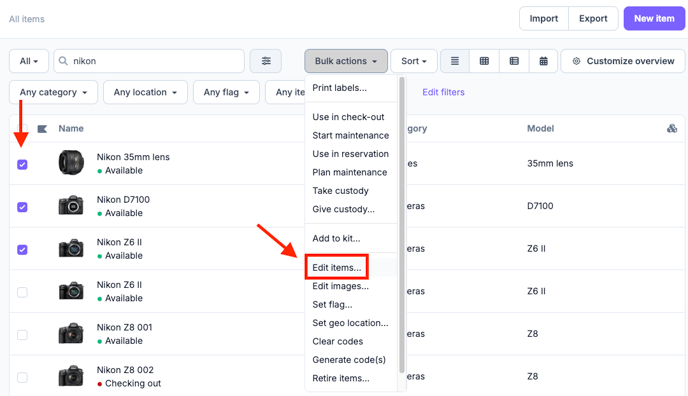Check the Nikon Z8 001 checkbox
Viewport: 688px width, 396px height.
22,335
